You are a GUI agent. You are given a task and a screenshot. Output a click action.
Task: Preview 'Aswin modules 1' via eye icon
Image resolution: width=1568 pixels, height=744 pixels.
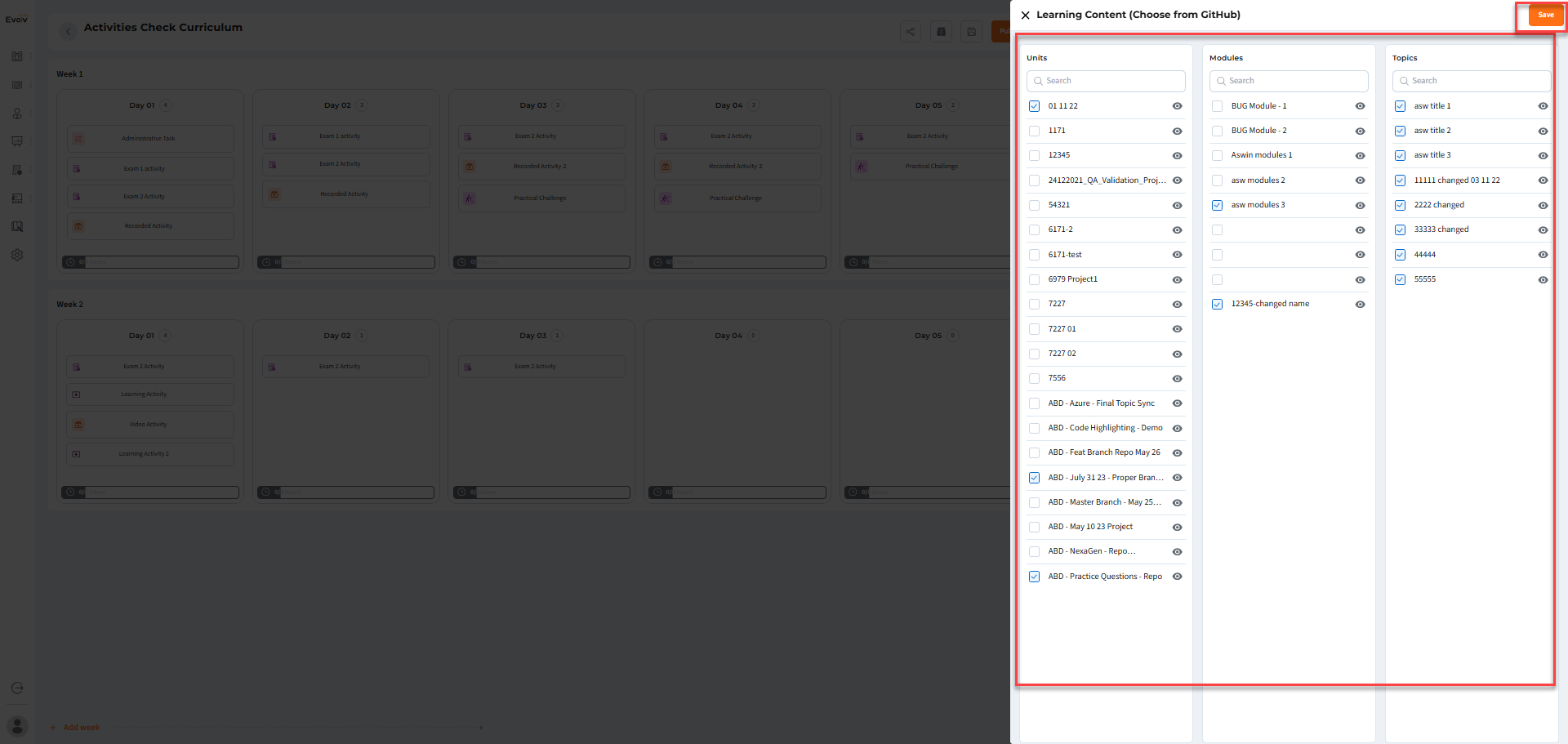tap(1360, 155)
